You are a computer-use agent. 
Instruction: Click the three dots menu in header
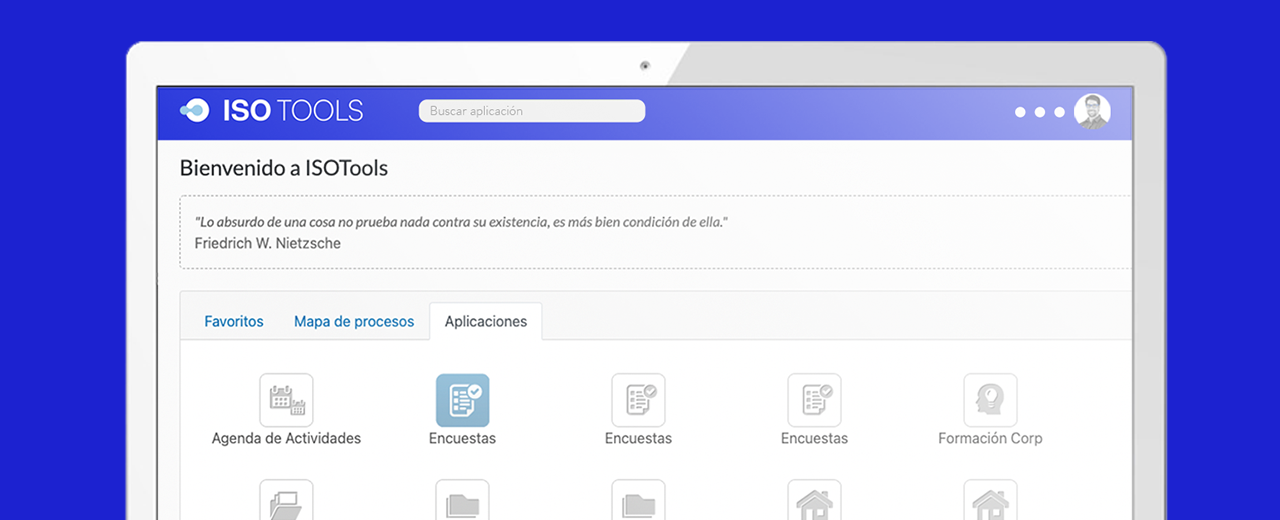1040,112
